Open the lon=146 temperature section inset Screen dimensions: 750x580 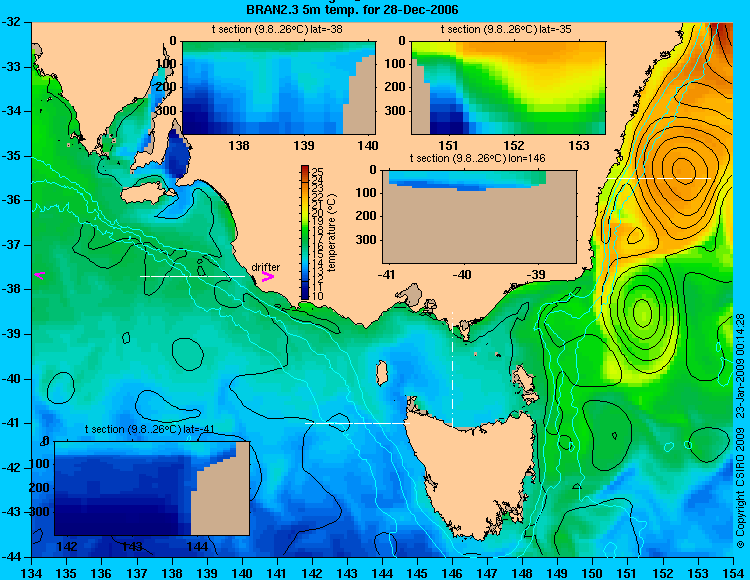479,216
